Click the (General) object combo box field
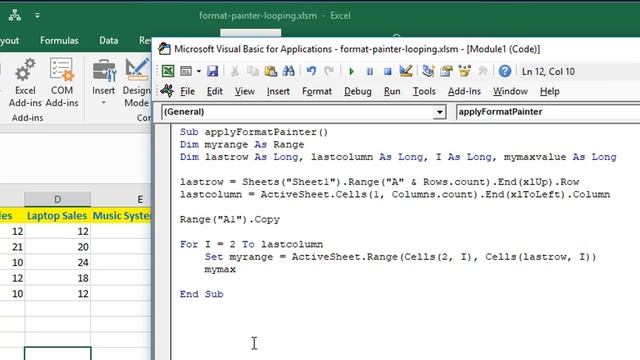The height and width of the screenshot is (360, 640). pyautogui.click(x=303, y=112)
